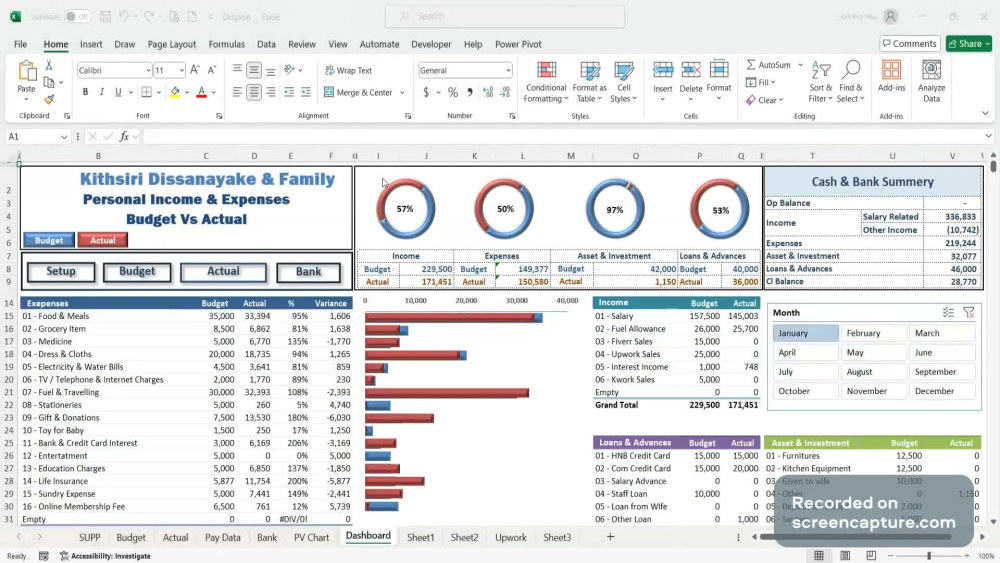Clear the Month slicer filter icon
The height and width of the screenshot is (563, 1000).
pyautogui.click(x=969, y=312)
